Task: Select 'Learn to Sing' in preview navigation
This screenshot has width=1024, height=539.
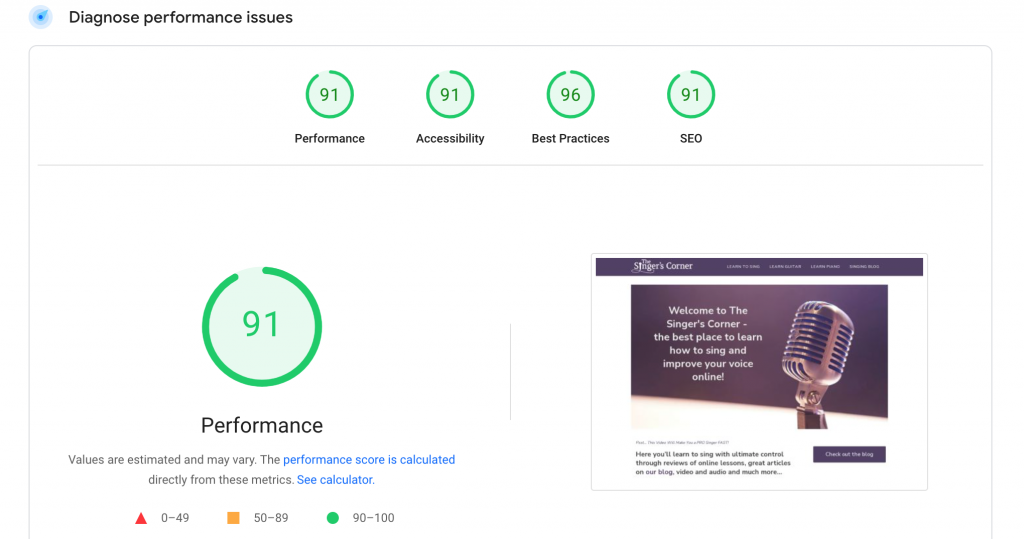Action: 743,267
